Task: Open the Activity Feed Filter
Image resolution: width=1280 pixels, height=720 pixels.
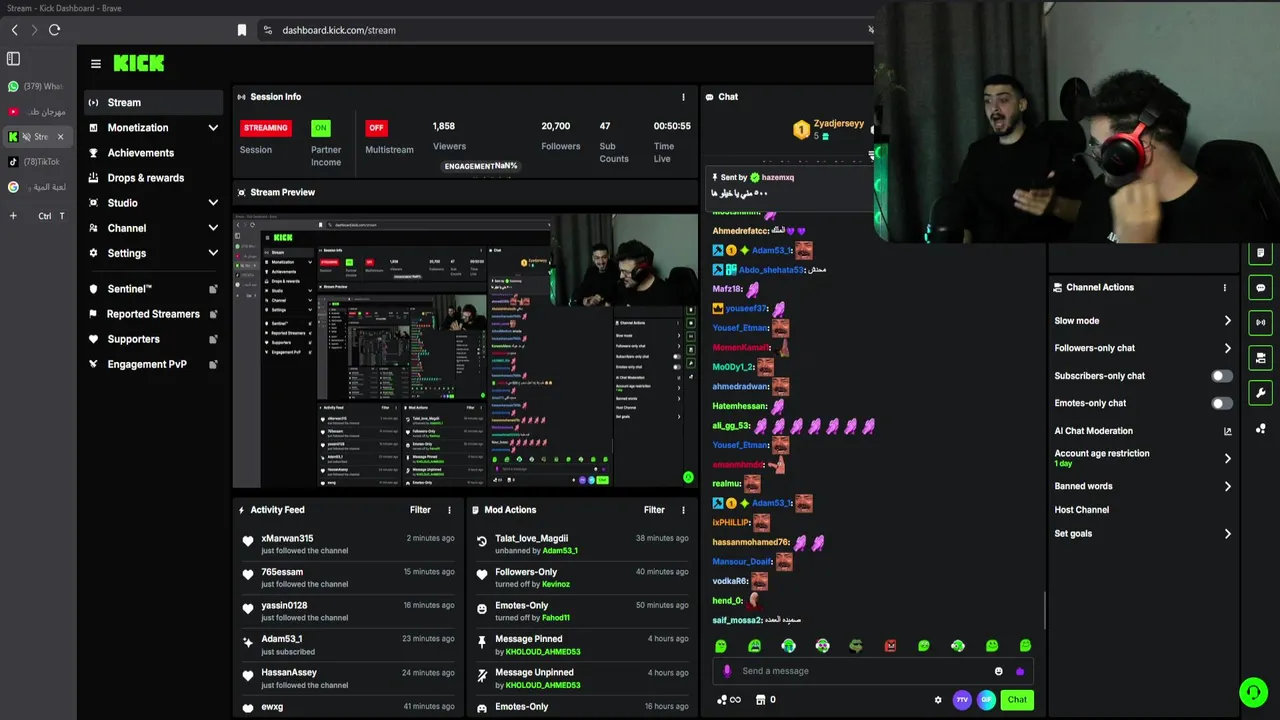Action: point(420,510)
